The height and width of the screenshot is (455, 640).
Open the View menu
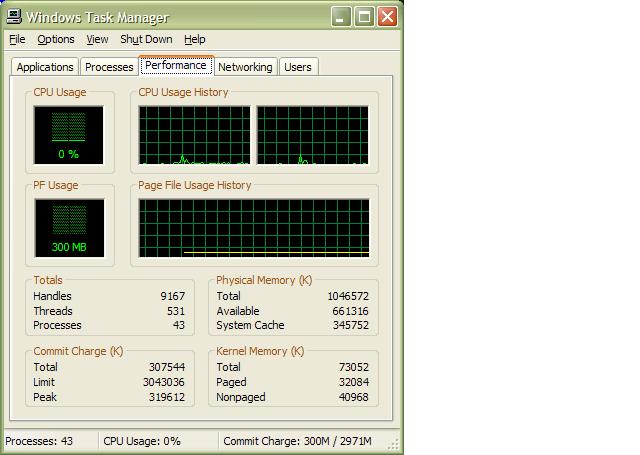(x=97, y=39)
